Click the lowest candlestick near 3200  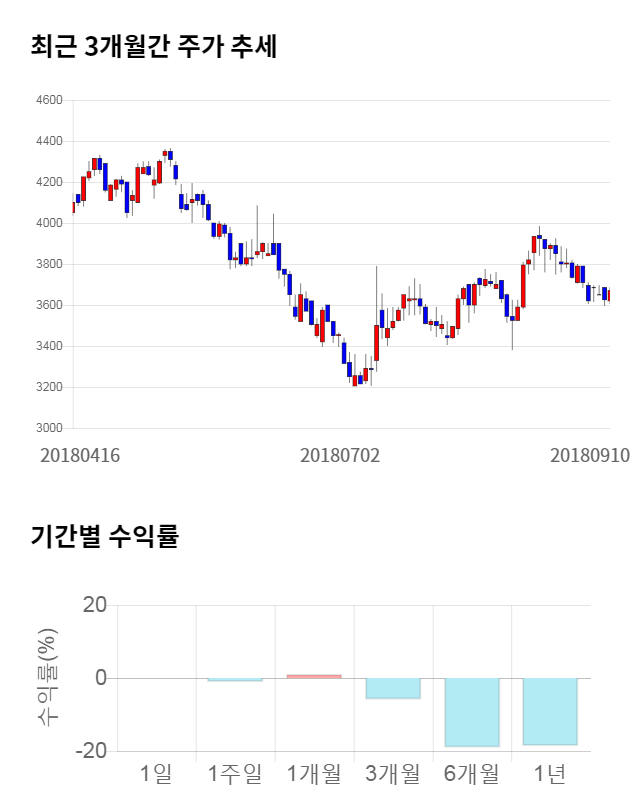(355, 380)
